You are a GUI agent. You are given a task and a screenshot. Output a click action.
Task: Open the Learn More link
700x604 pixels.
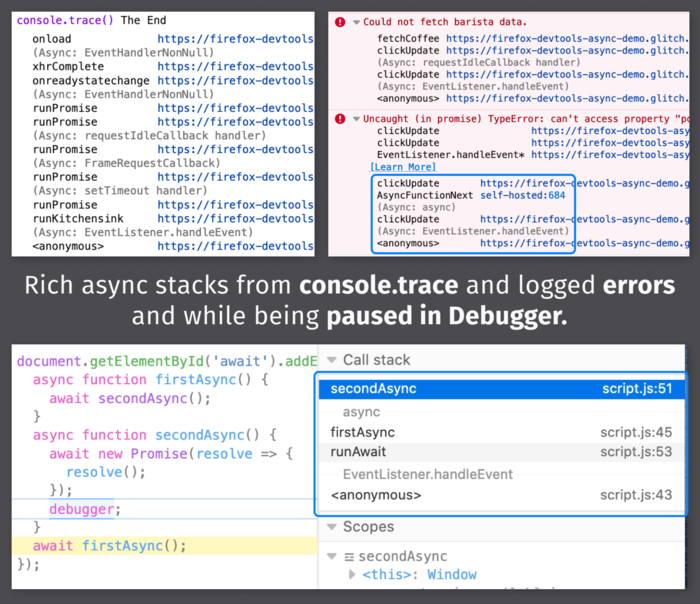click(402, 167)
